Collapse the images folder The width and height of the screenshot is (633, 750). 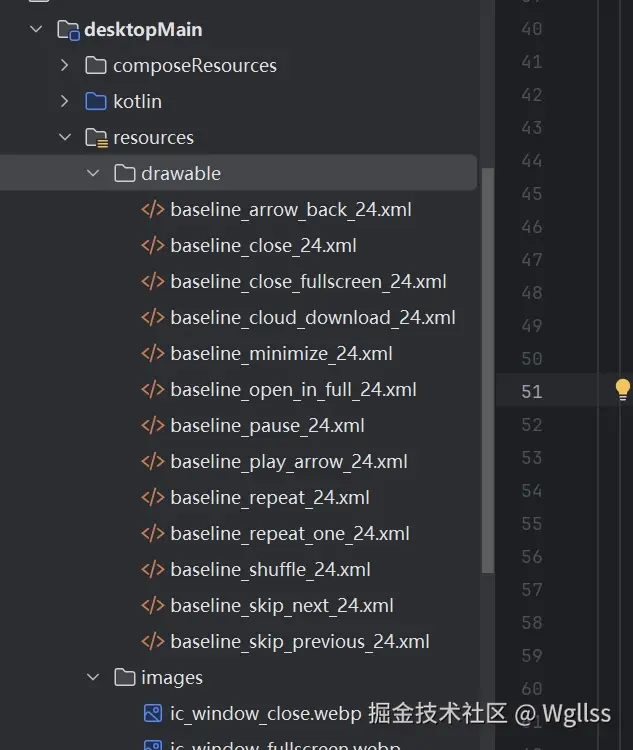click(x=93, y=678)
